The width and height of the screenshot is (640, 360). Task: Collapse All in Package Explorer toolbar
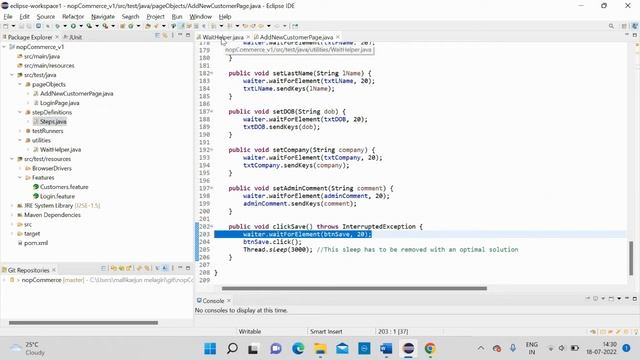click(x=157, y=36)
